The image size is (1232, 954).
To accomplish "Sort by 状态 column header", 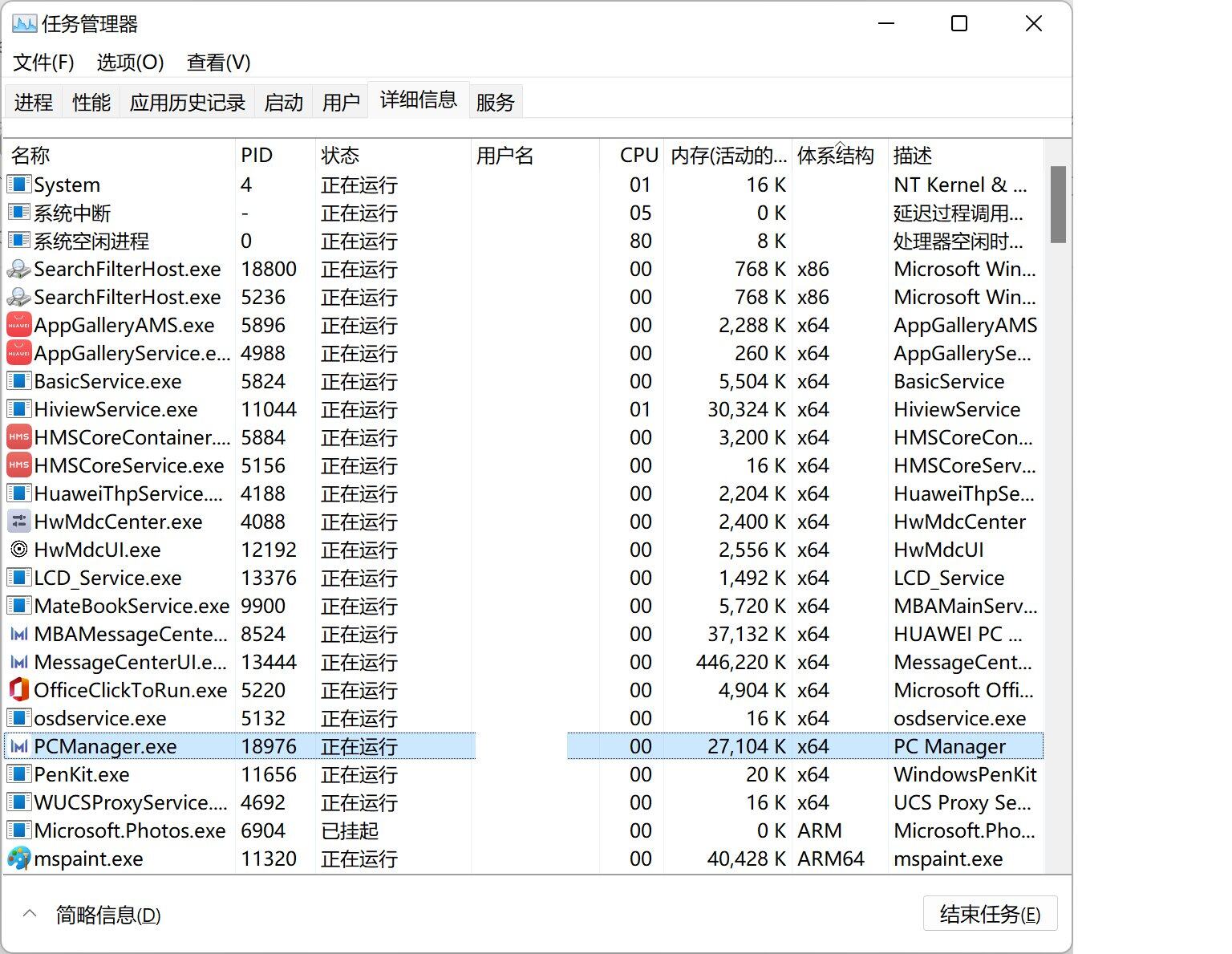I will coord(393,156).
